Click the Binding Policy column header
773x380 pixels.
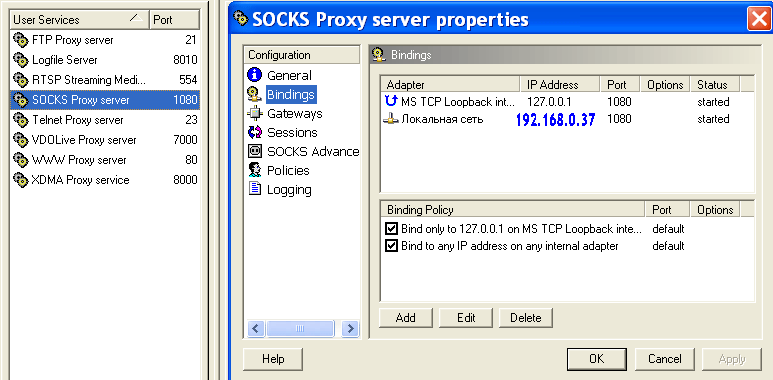[513, 209]
